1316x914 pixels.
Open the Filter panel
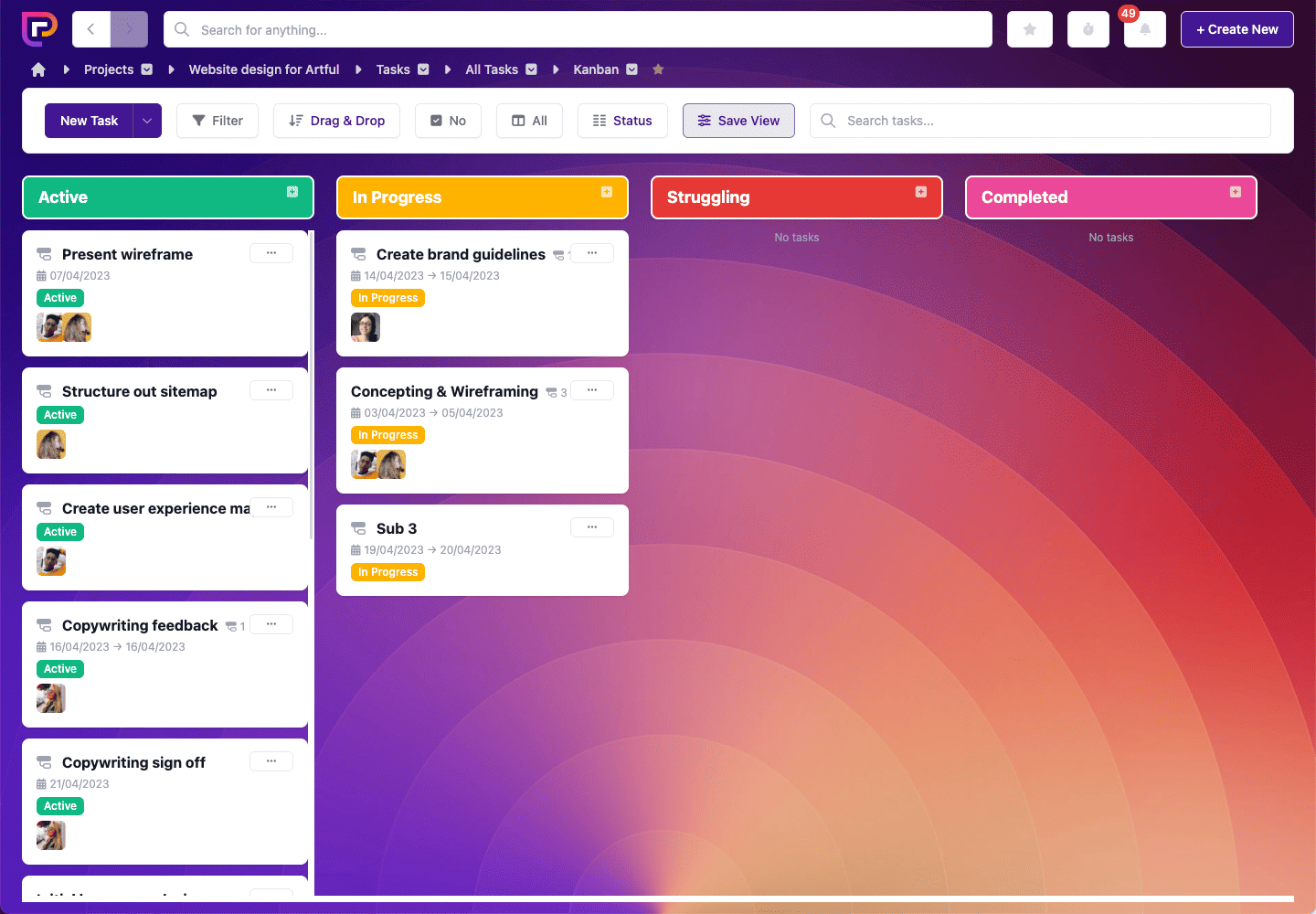point(217,120)
